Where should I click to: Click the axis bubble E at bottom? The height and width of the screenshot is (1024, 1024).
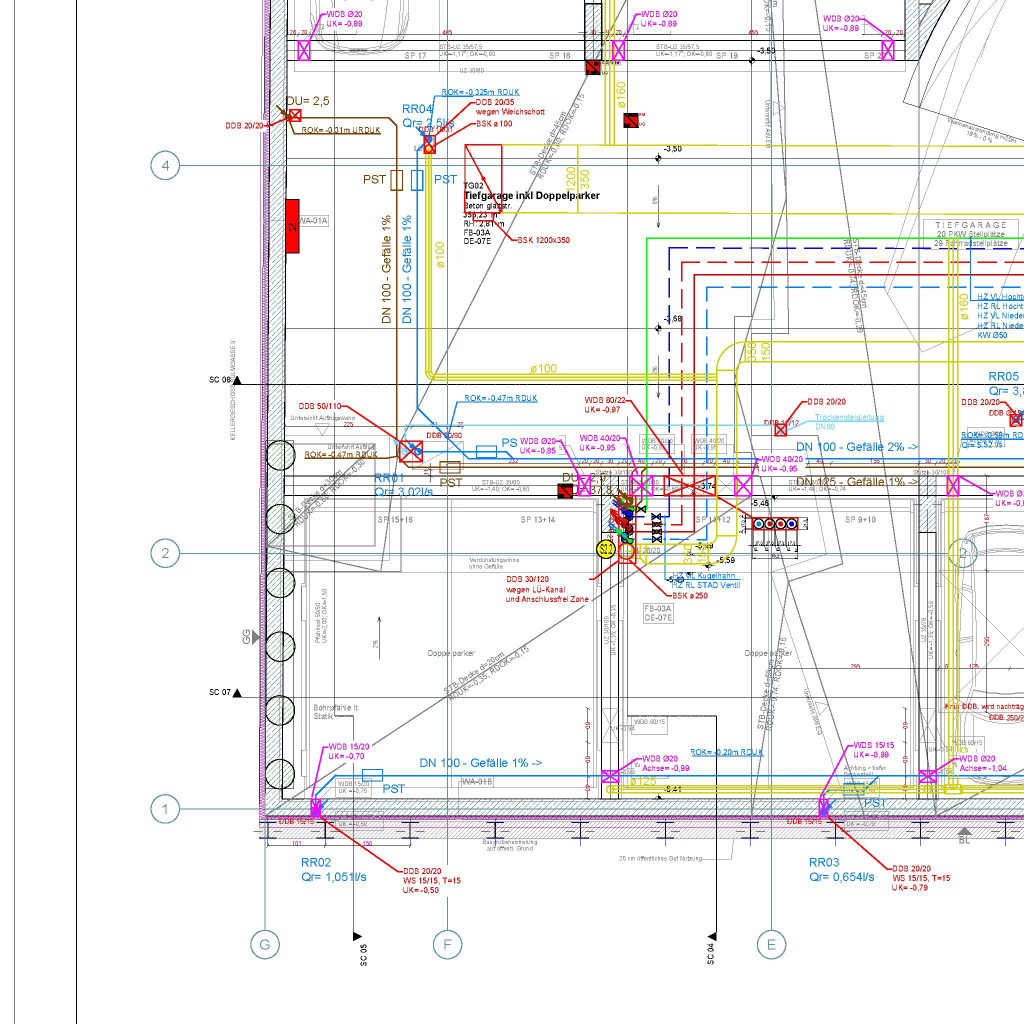(771, 943)
